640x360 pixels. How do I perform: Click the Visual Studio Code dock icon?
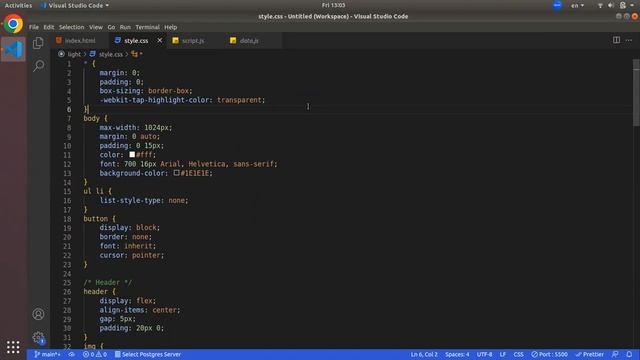coord(13,49)
